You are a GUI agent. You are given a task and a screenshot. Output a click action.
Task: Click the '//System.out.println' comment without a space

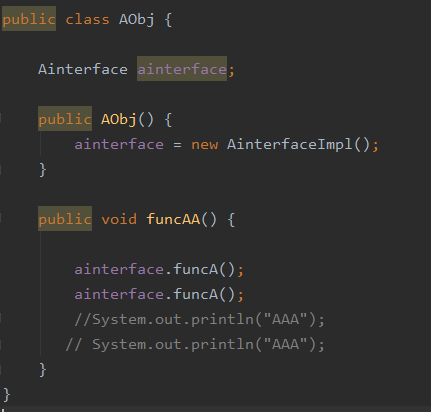click(199, 319)
